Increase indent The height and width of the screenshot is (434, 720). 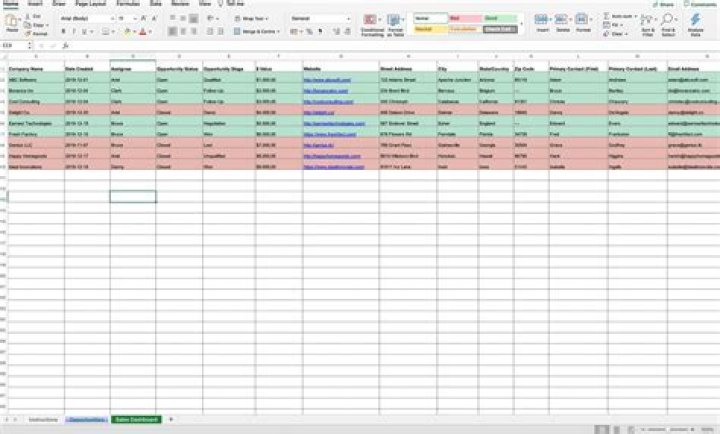tap(221, 32)
